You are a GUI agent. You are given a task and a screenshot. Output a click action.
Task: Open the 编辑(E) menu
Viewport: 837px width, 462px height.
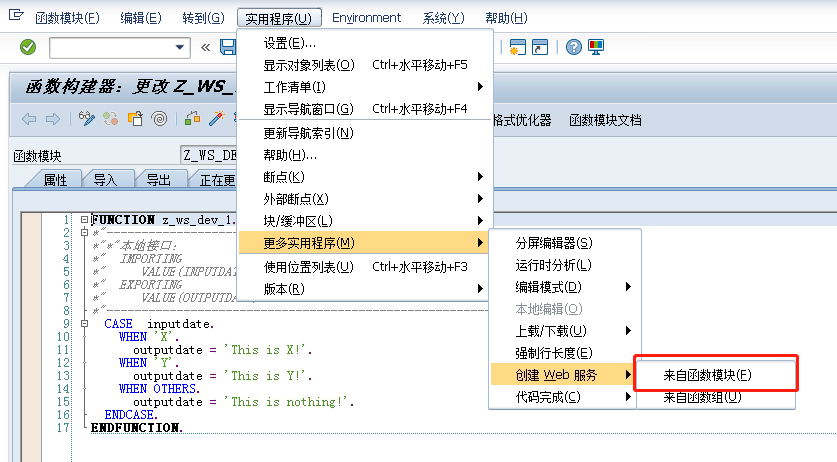[x=141, y=18]
